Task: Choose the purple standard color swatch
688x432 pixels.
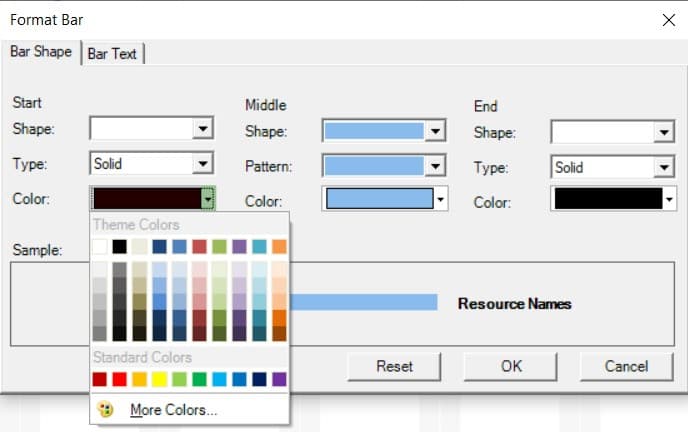Action: (279, 379)
